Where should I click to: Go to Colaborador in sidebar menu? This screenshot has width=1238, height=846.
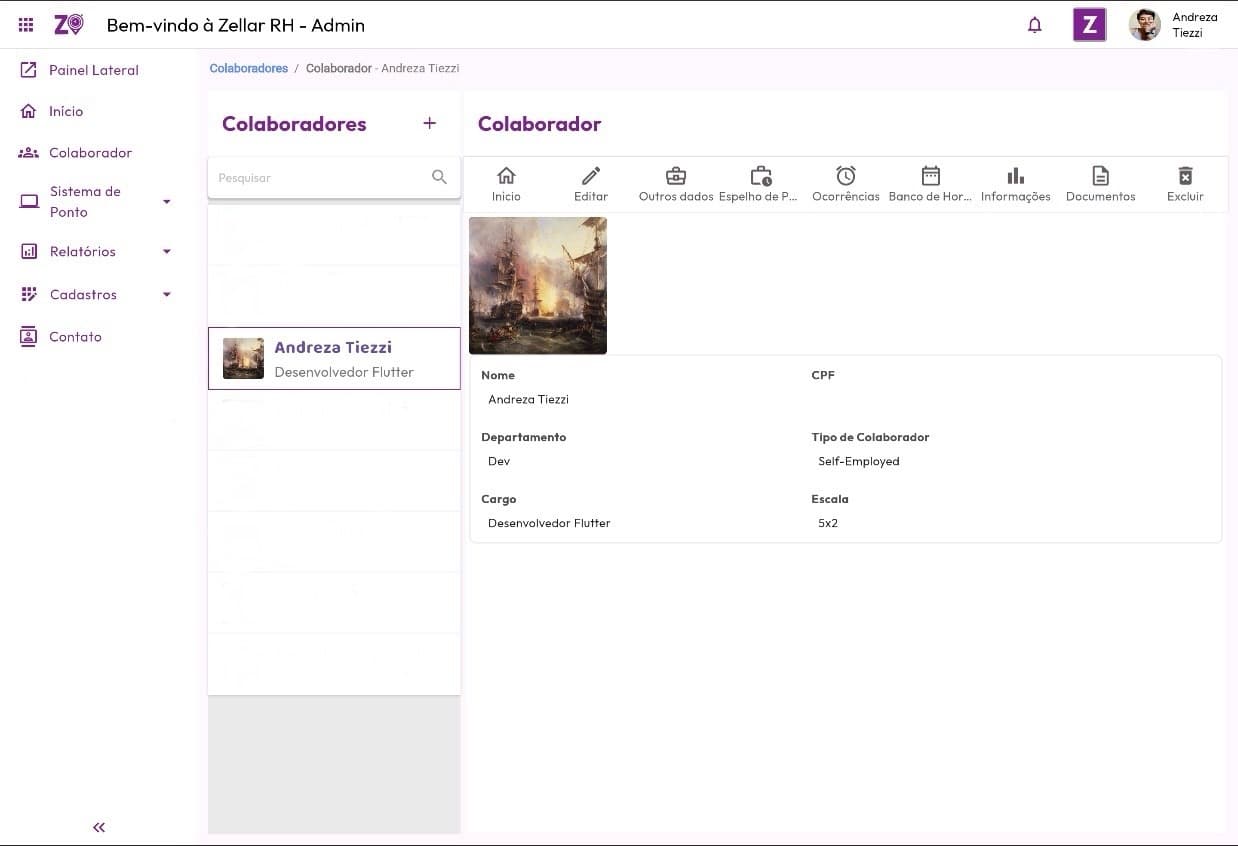click(90, 153)
